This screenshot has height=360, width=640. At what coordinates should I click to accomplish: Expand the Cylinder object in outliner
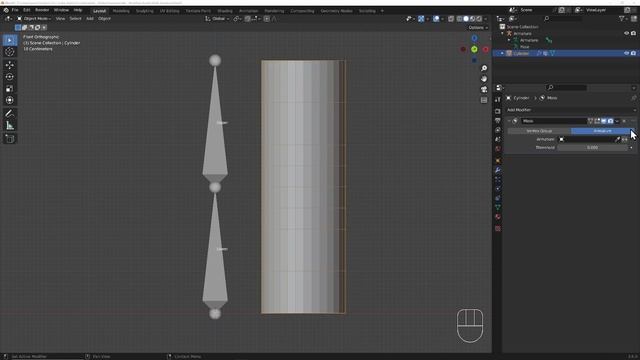[x=503, y=53]
